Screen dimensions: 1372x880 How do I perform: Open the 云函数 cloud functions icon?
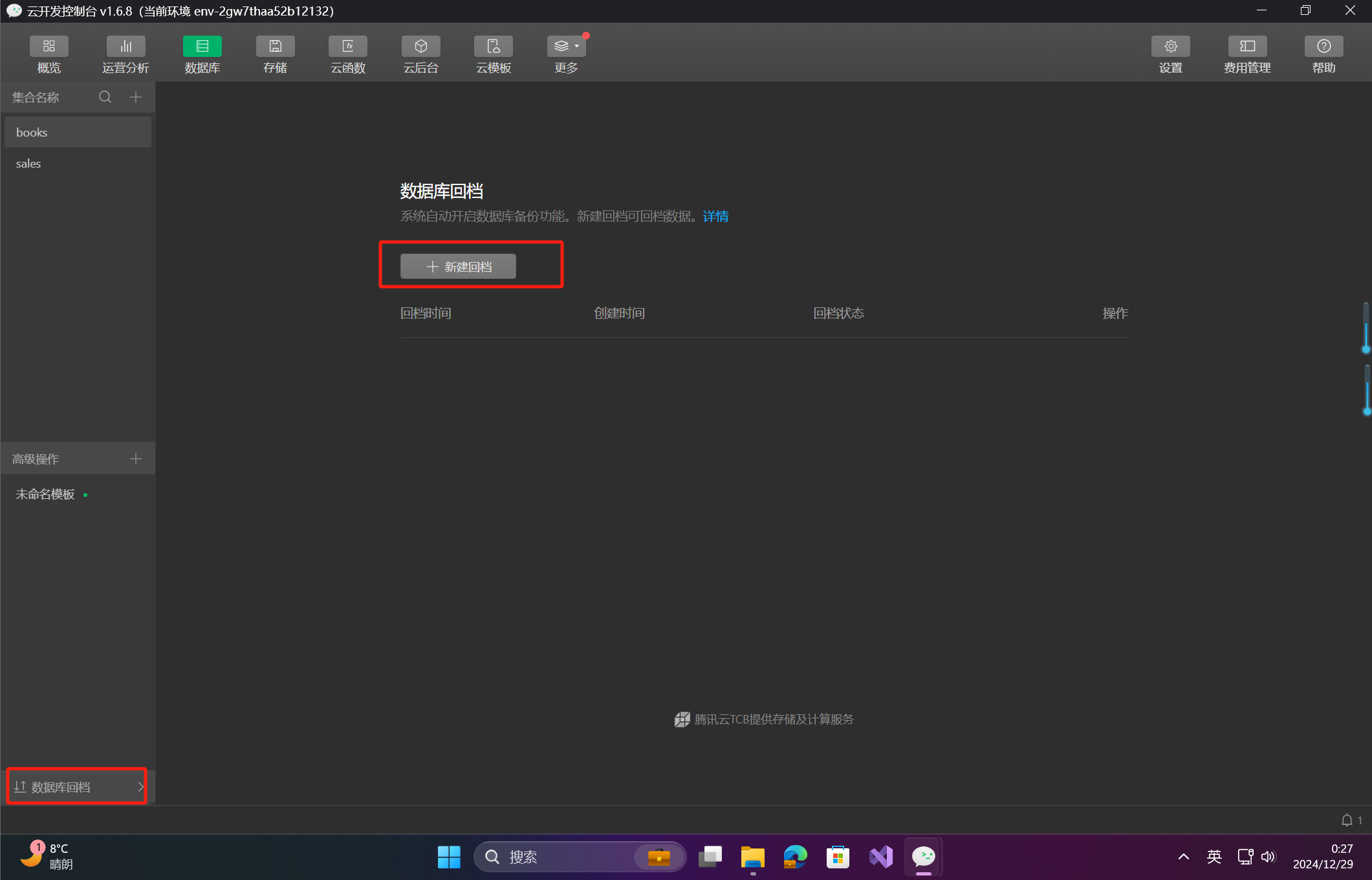click(348, 47)
